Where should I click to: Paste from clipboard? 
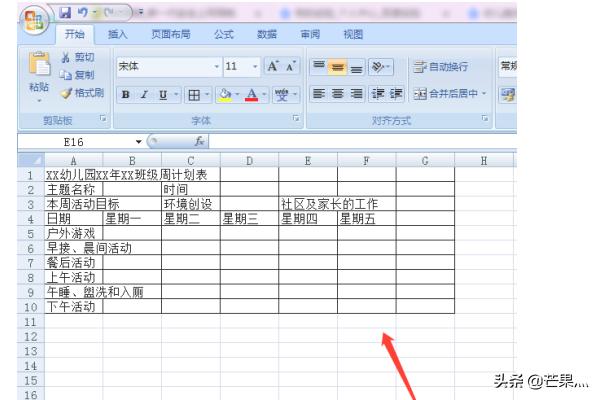point(39,71)
